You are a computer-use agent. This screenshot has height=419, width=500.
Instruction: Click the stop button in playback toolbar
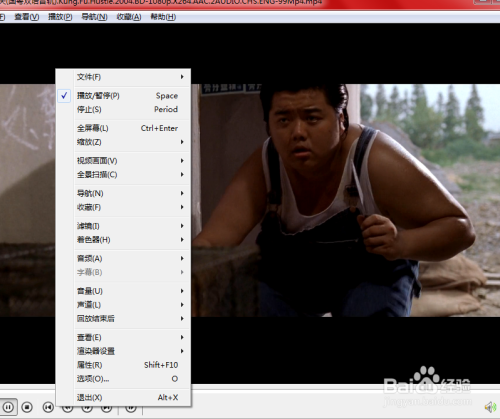tap(27, 407)
